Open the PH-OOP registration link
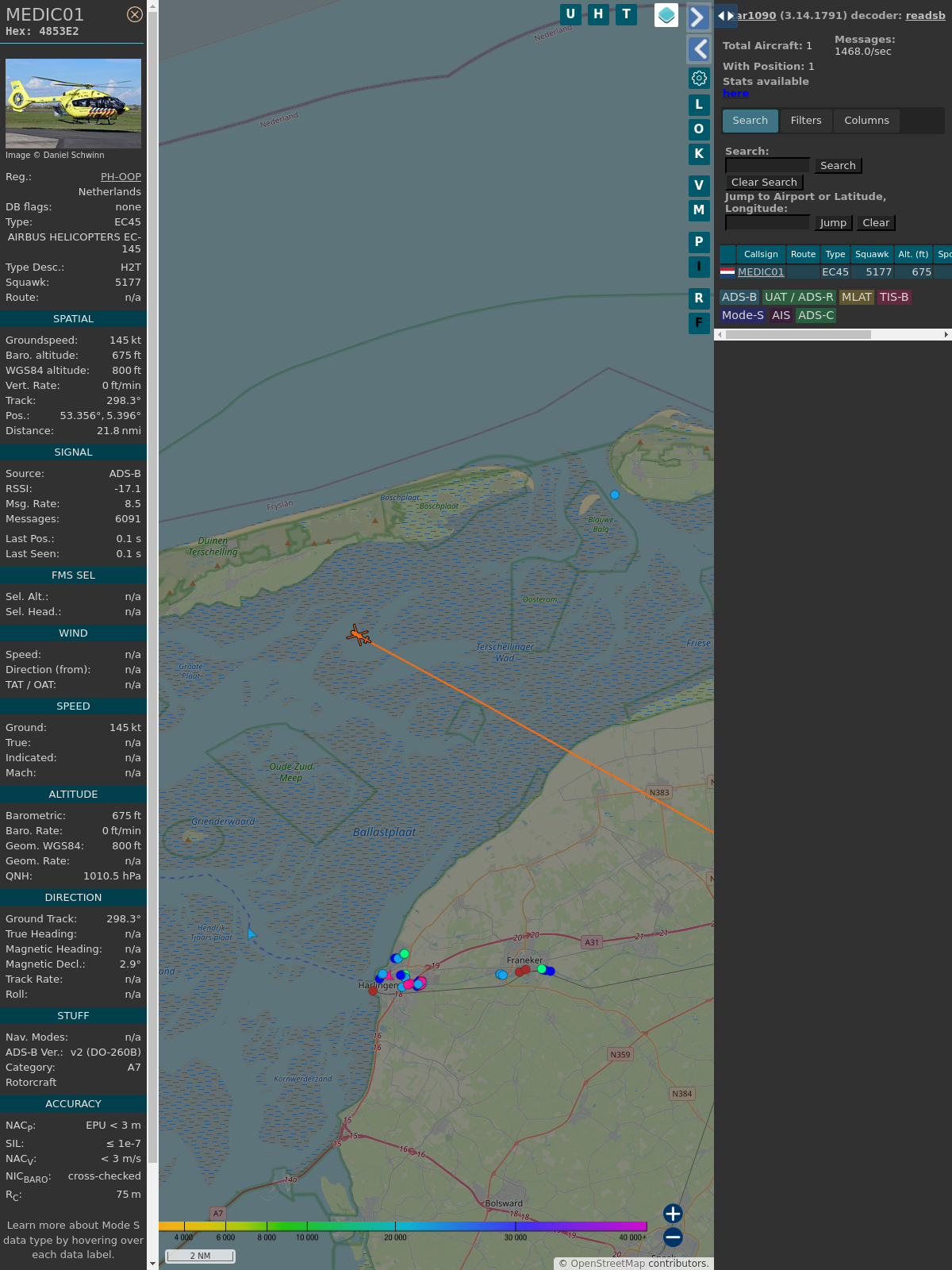 pos(121,177)
